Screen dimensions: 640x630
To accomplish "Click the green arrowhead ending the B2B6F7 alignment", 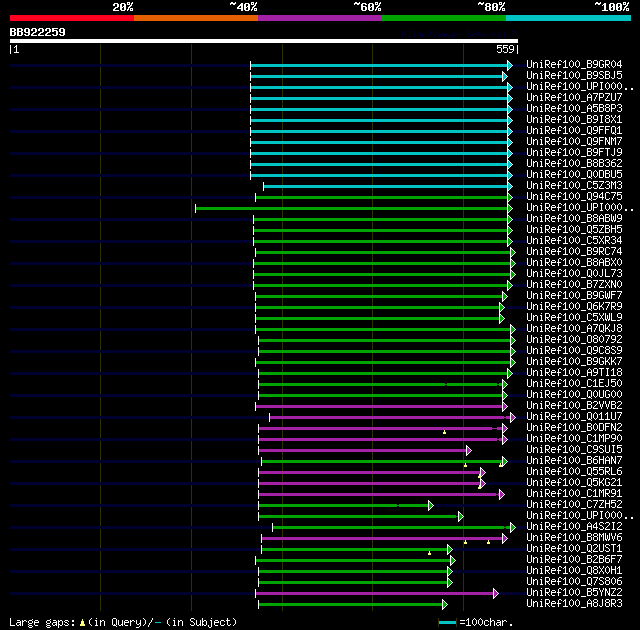I will (453, 561).
